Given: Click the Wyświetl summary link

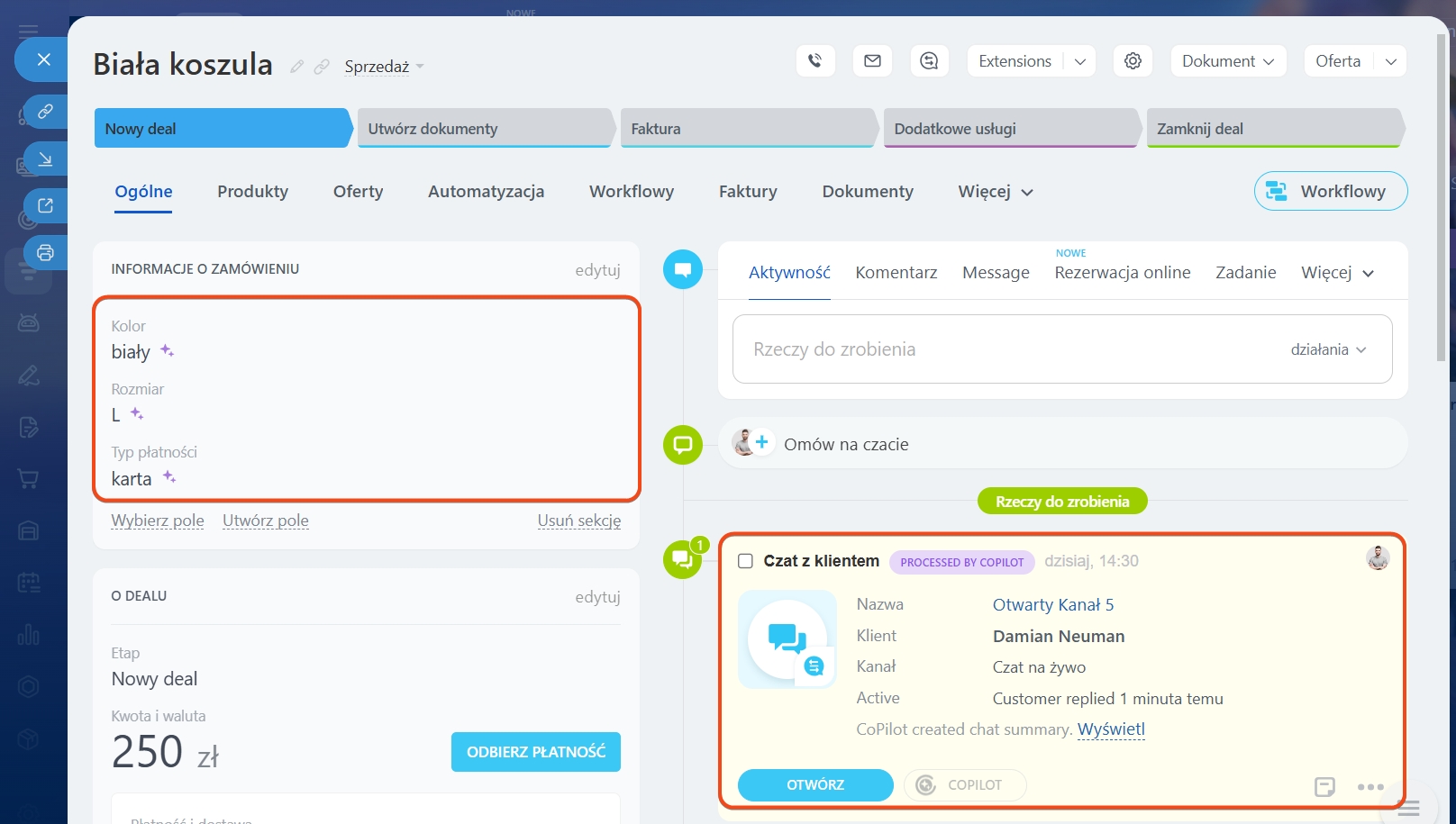Looking at the screenshot, I should point(1111,729).
